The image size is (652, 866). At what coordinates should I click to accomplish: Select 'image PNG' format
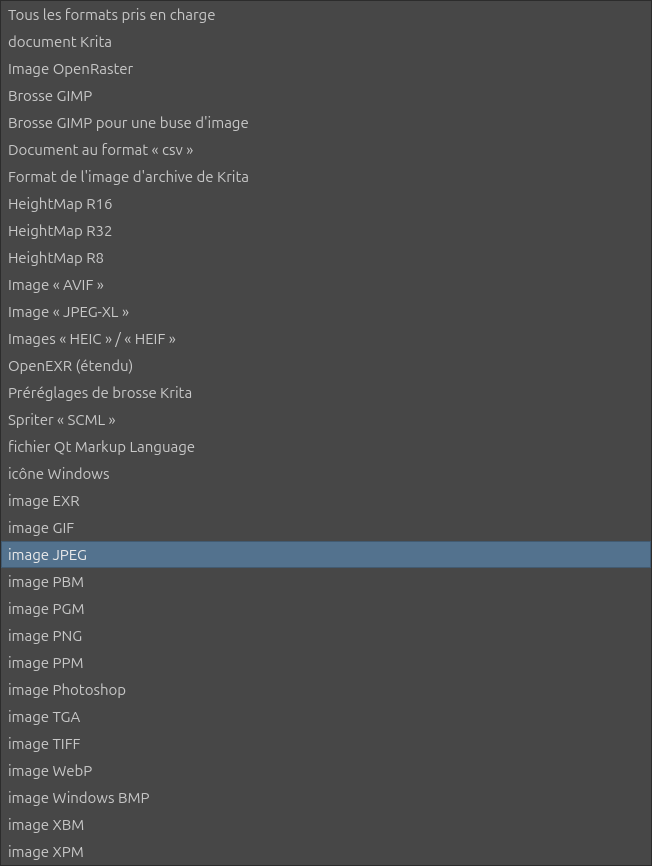point(326,636)
